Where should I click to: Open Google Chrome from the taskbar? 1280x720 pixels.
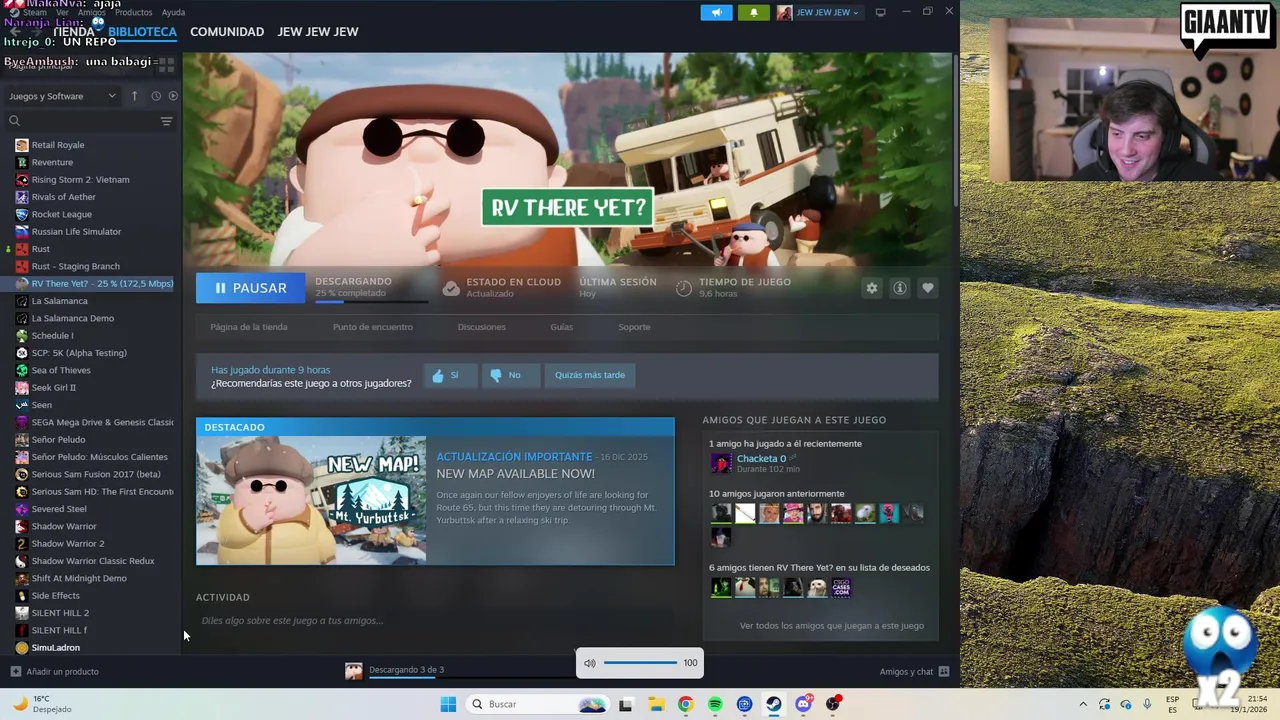click(685, 704)
